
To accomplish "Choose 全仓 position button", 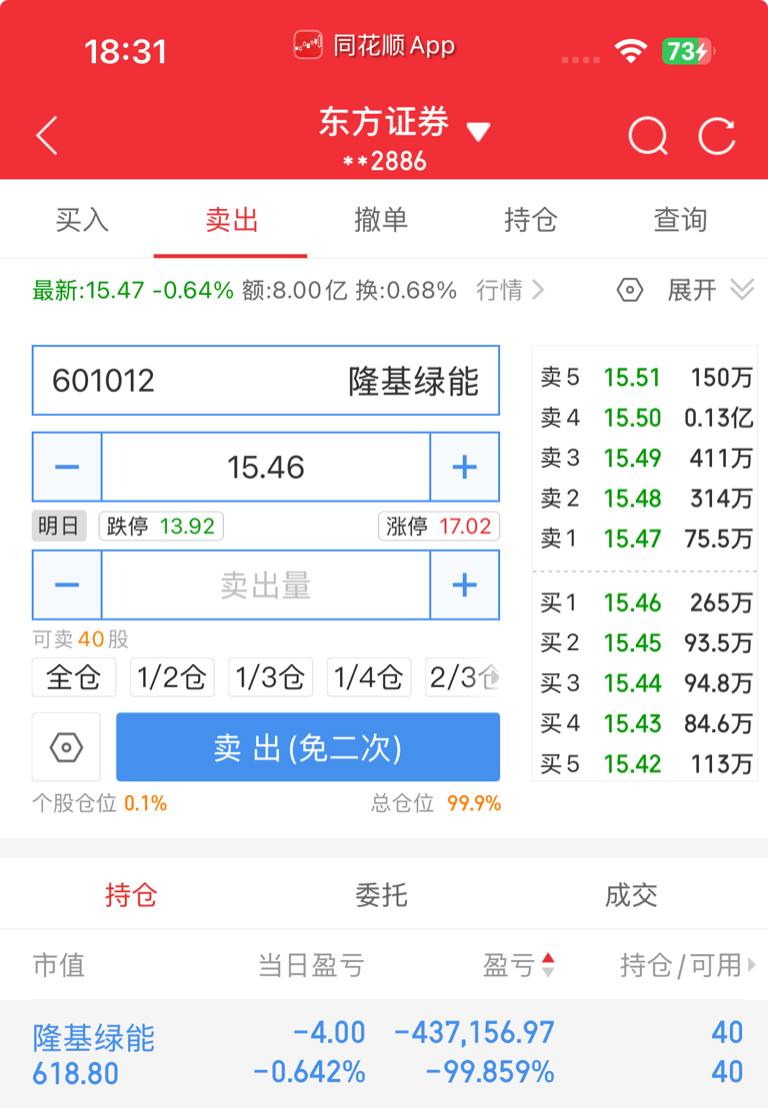I will pos(74,677).
